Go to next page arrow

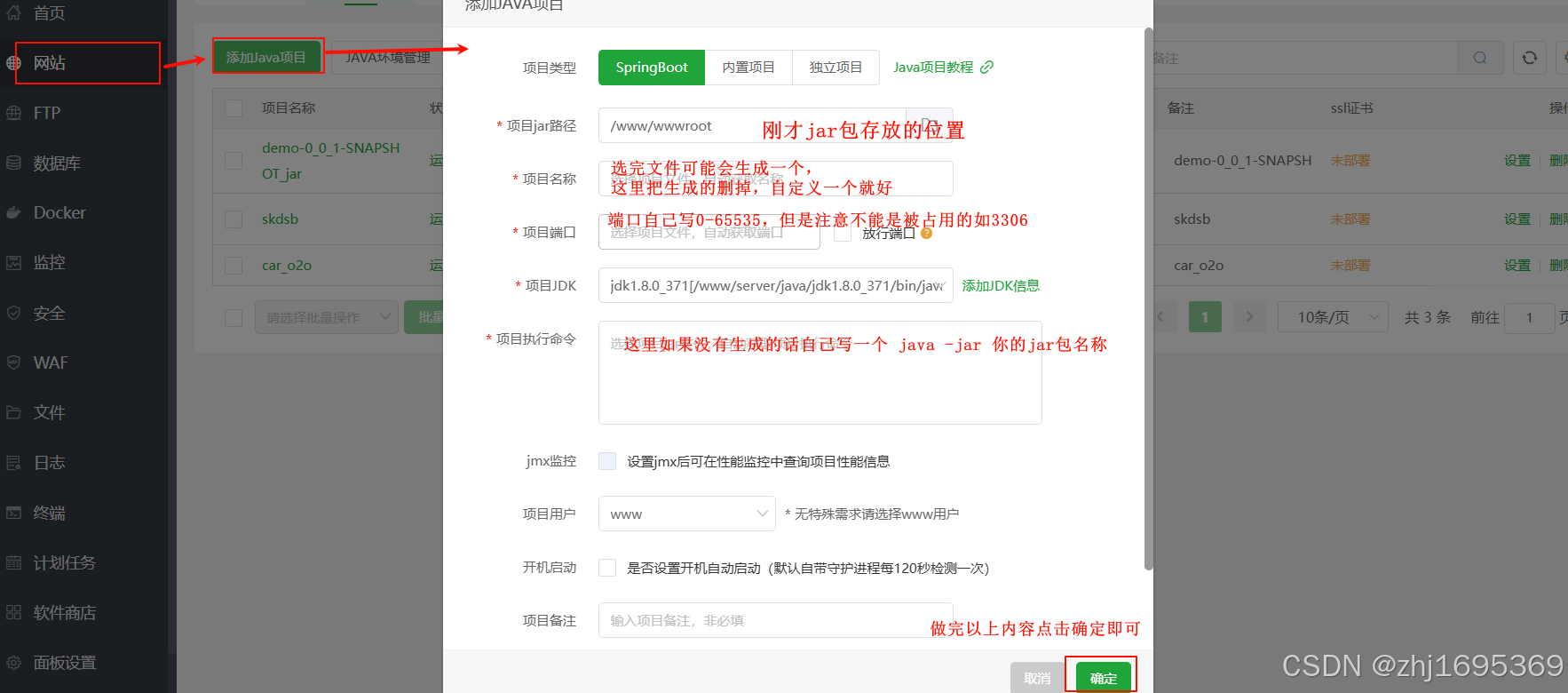[1249, 317]
